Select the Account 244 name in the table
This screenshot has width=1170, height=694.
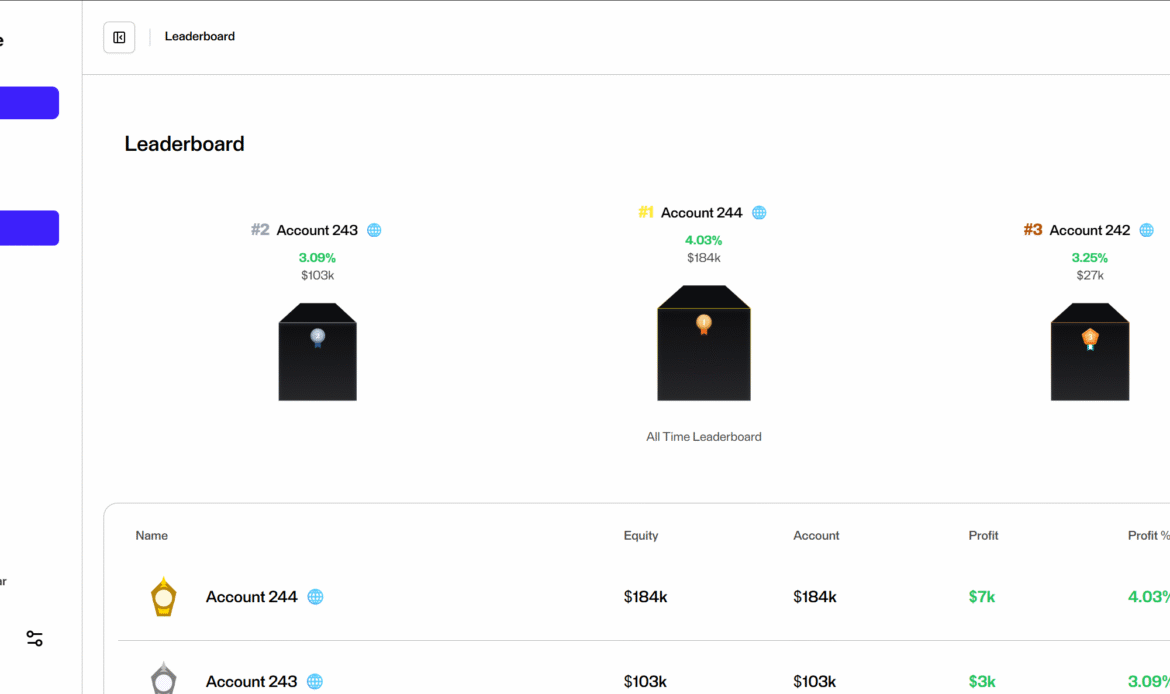point(251,596)
